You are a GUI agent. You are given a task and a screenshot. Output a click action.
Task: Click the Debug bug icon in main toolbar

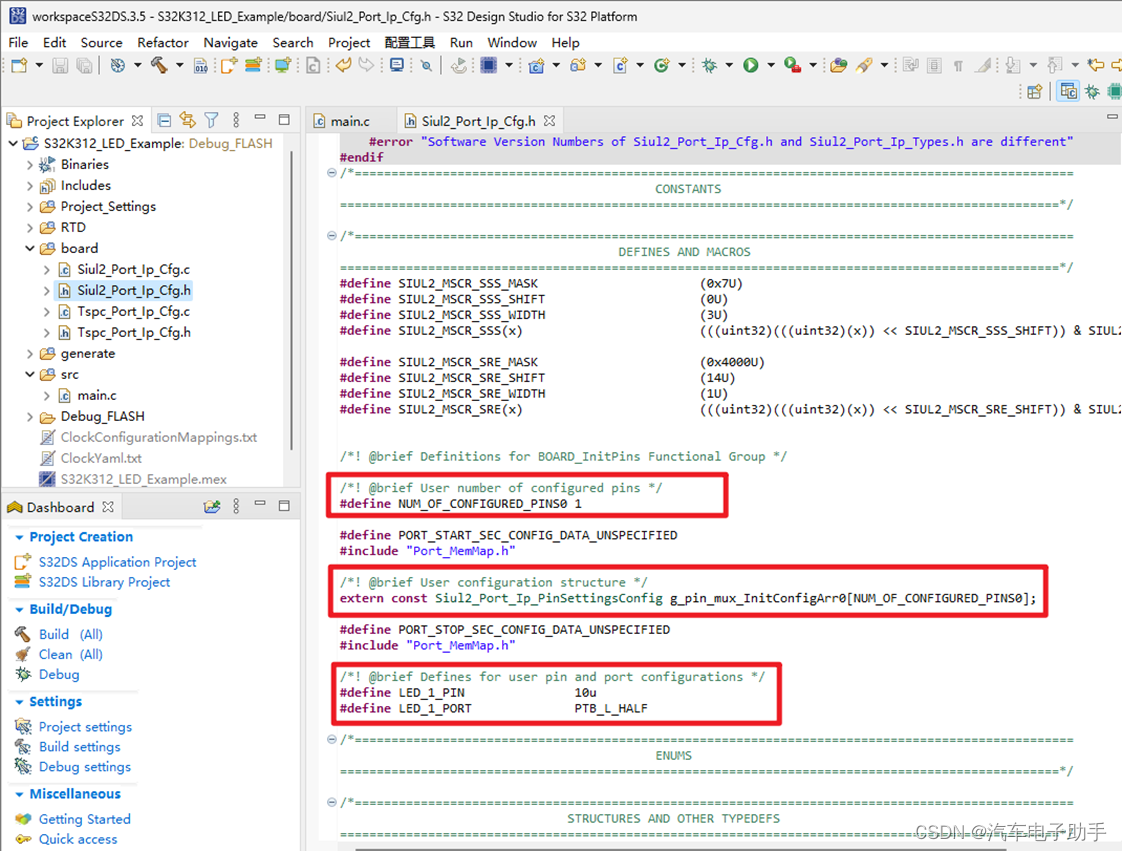coord(709,66)
